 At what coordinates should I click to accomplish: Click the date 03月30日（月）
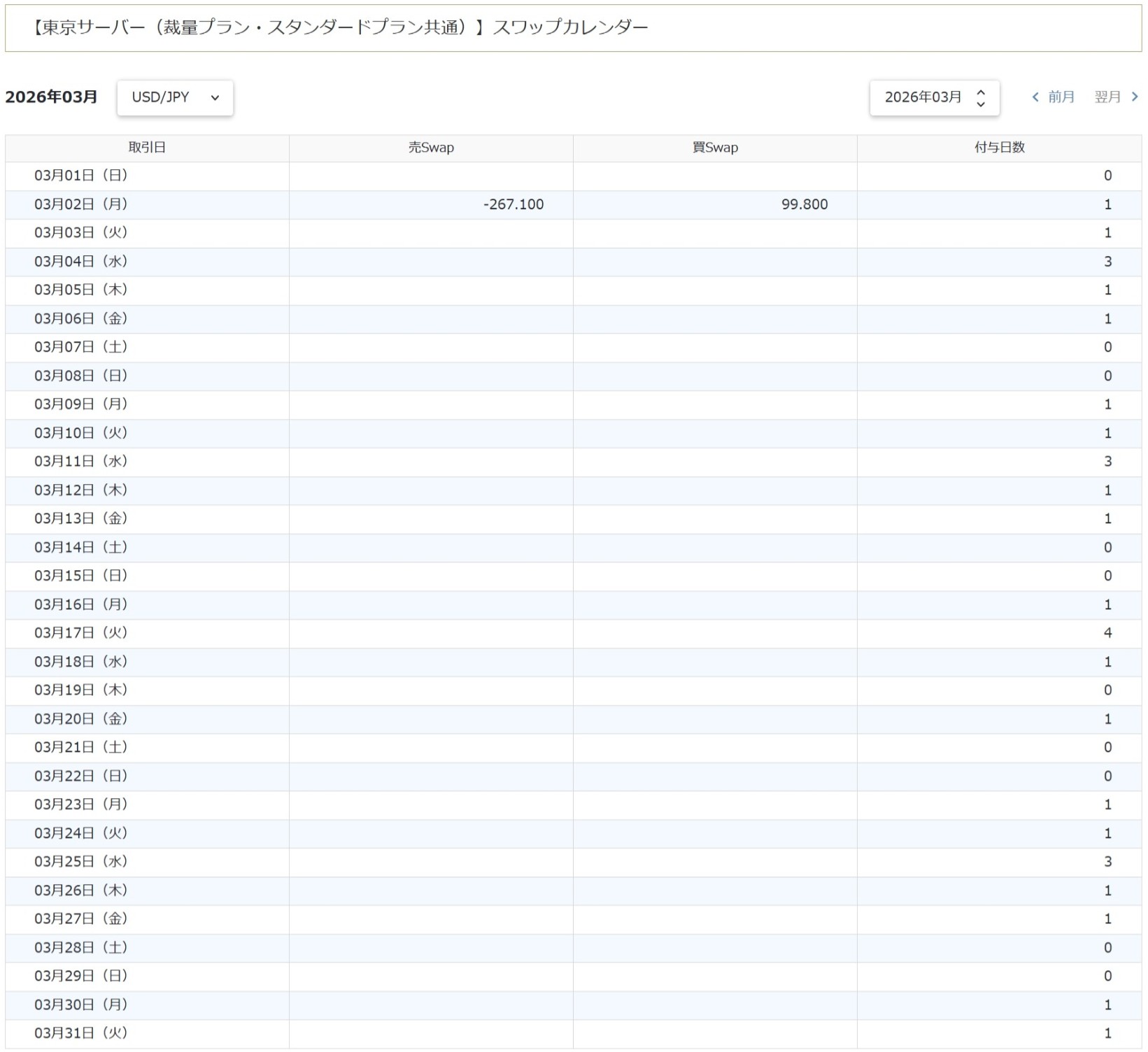click(81, 1004)
